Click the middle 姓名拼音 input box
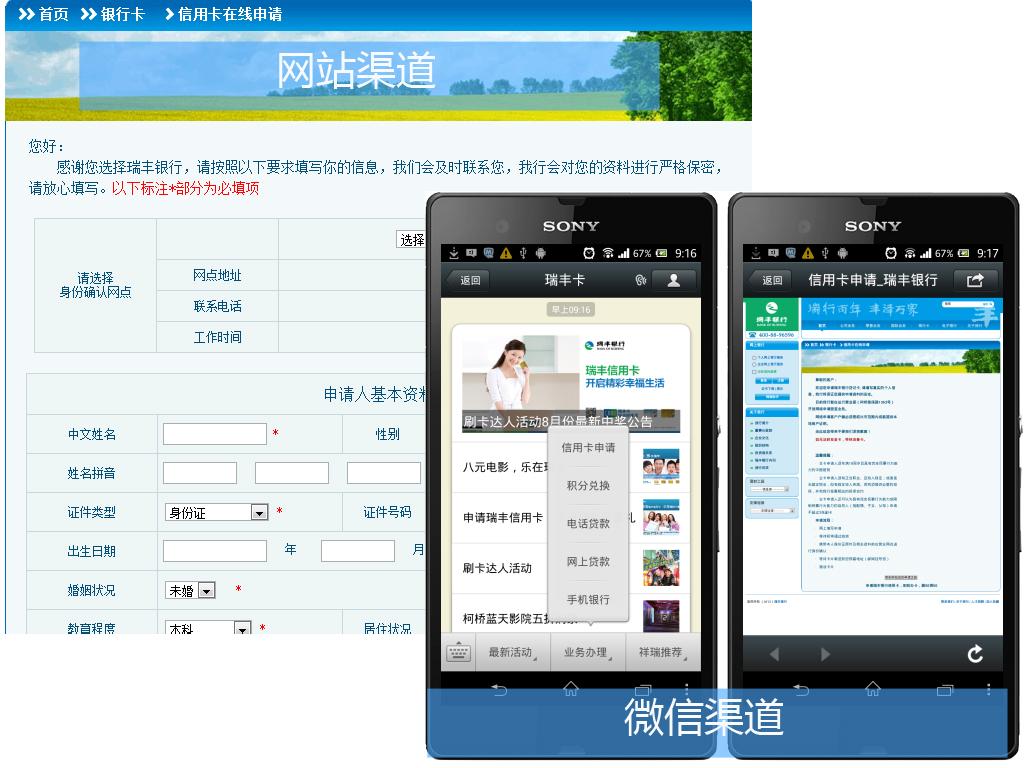The image size is (1024, 768). click(x=292, y=473)
